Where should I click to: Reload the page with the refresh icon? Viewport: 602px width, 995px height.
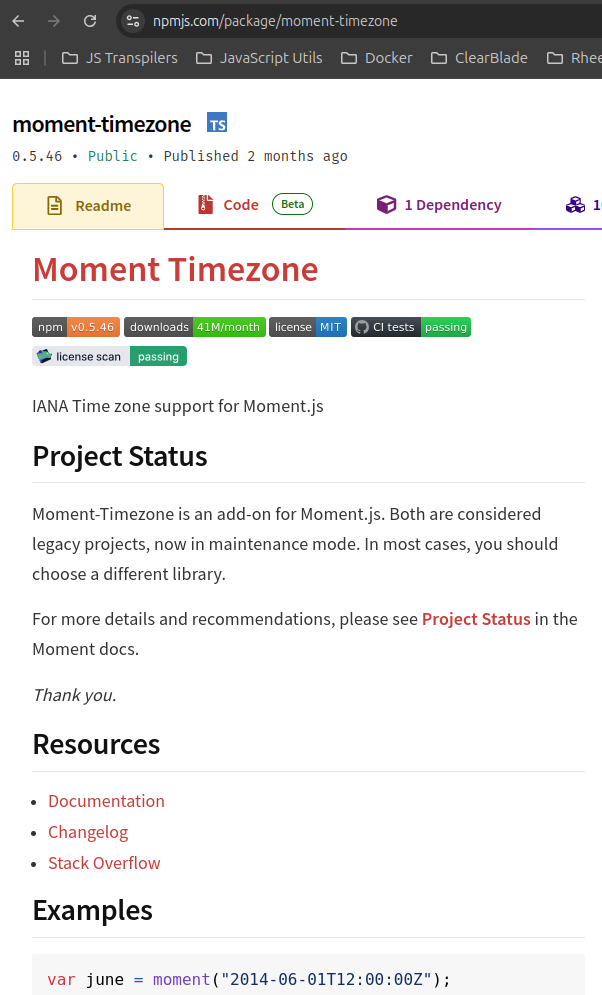[x=90, y=21]
